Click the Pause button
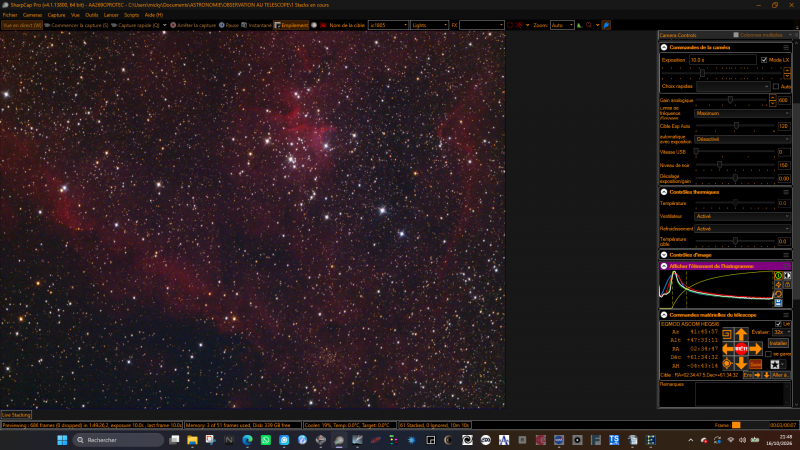Image resolution: width=800 pixels, height=450 pixels. [x=229, y=25]
